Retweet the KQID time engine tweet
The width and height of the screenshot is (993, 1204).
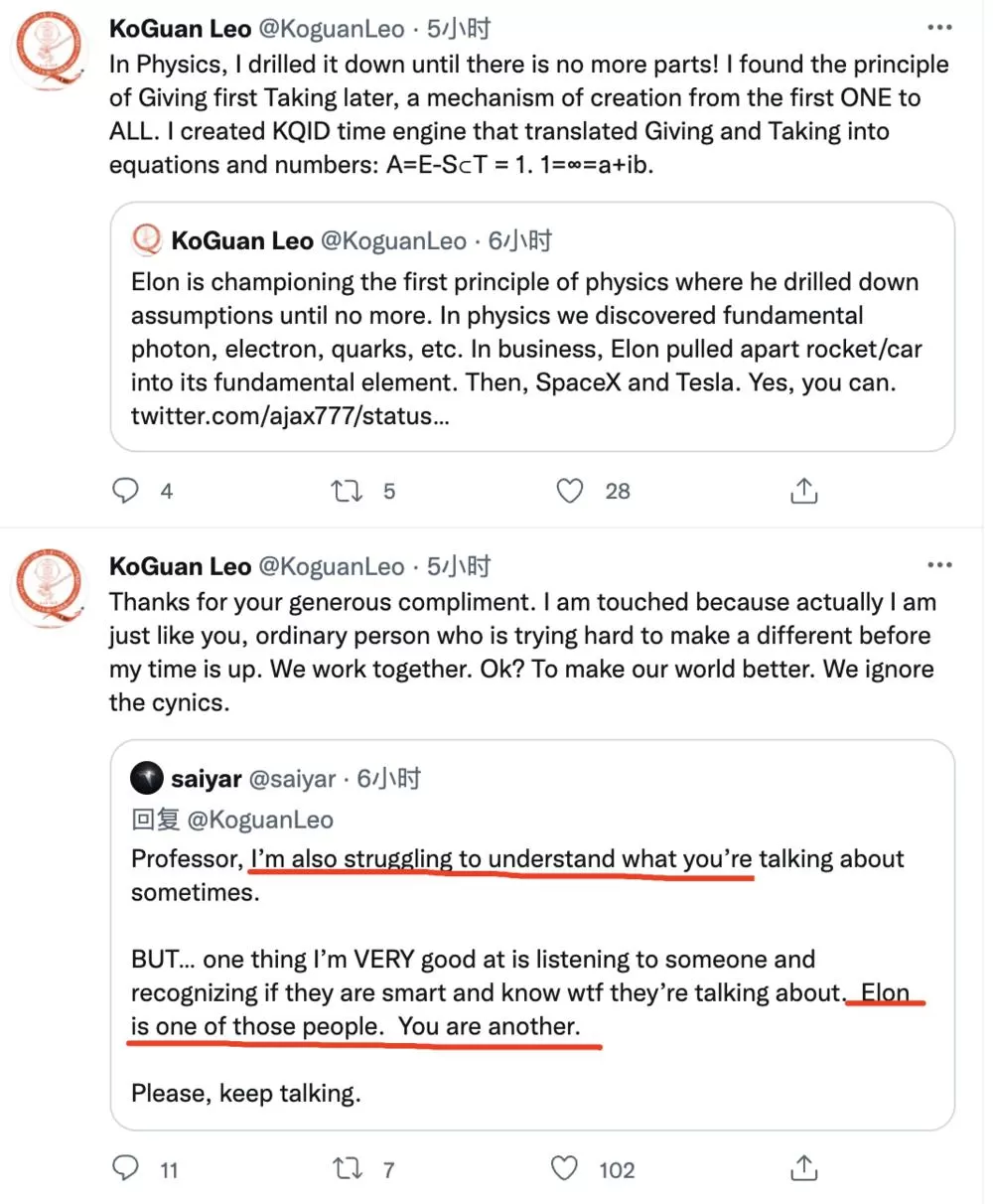click(x=348, y=491)
